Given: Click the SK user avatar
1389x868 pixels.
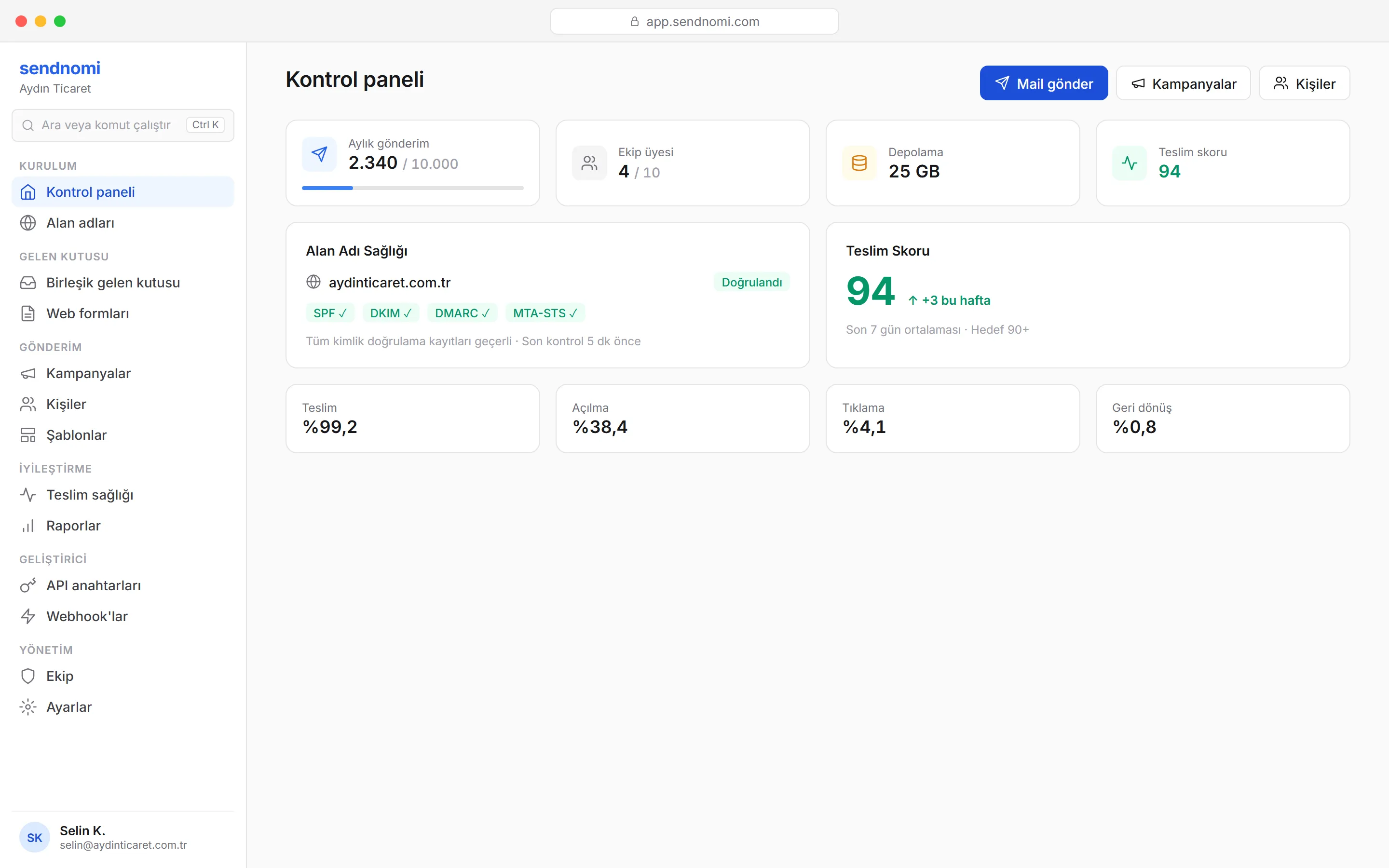Looking at the screenshot, I should click(x=34, y=838).
